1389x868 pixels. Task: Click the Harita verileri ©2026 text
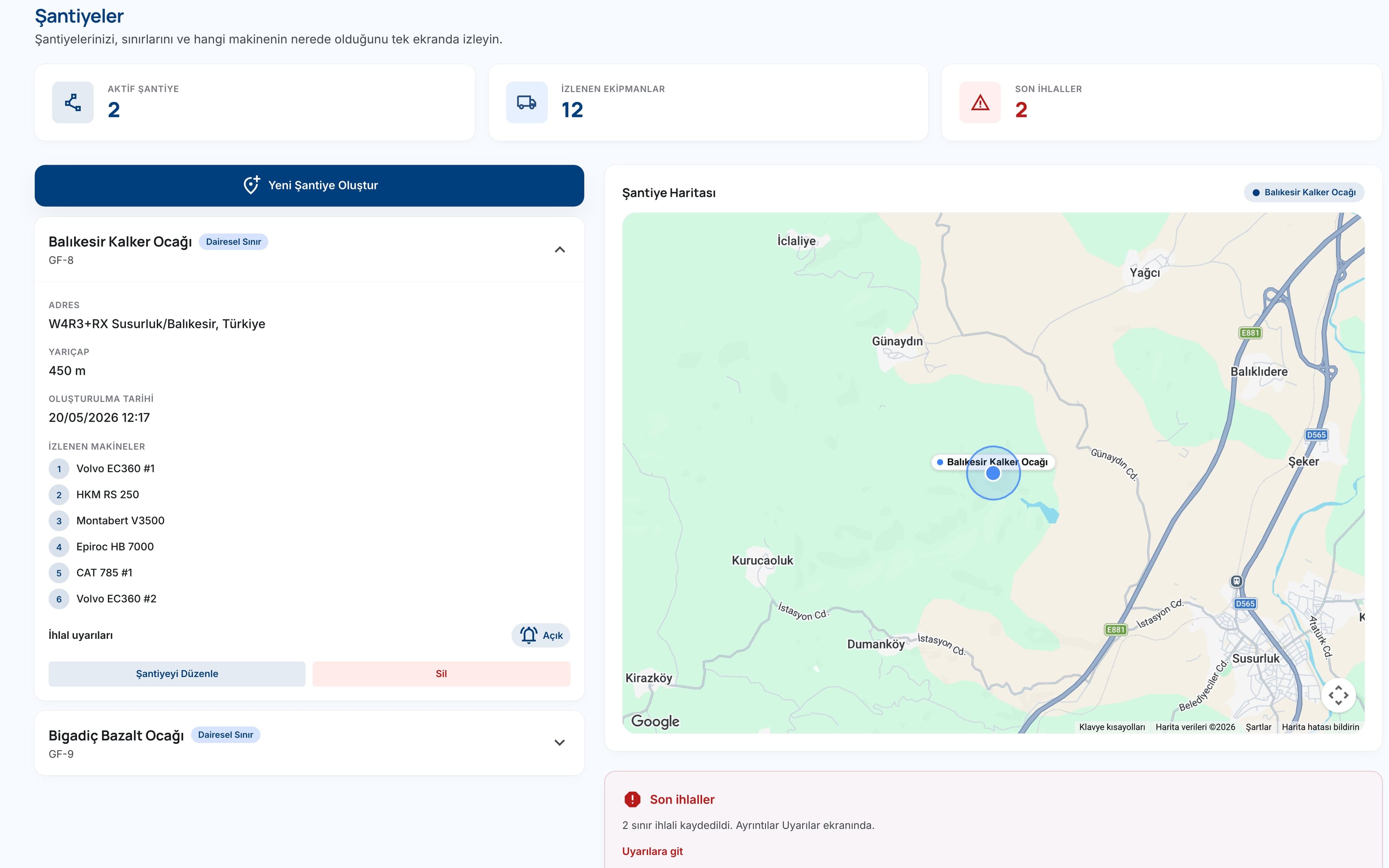pos(1195,727)
